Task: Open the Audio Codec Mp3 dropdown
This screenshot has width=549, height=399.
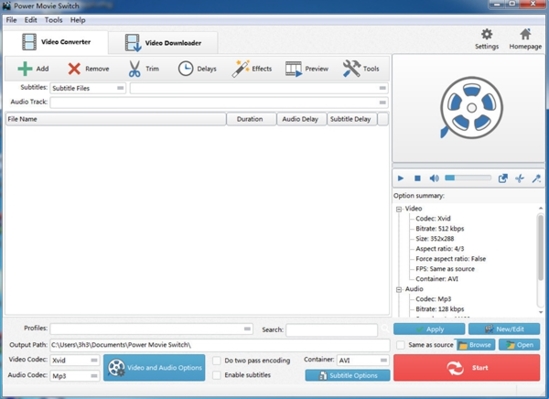Action: 75,376
